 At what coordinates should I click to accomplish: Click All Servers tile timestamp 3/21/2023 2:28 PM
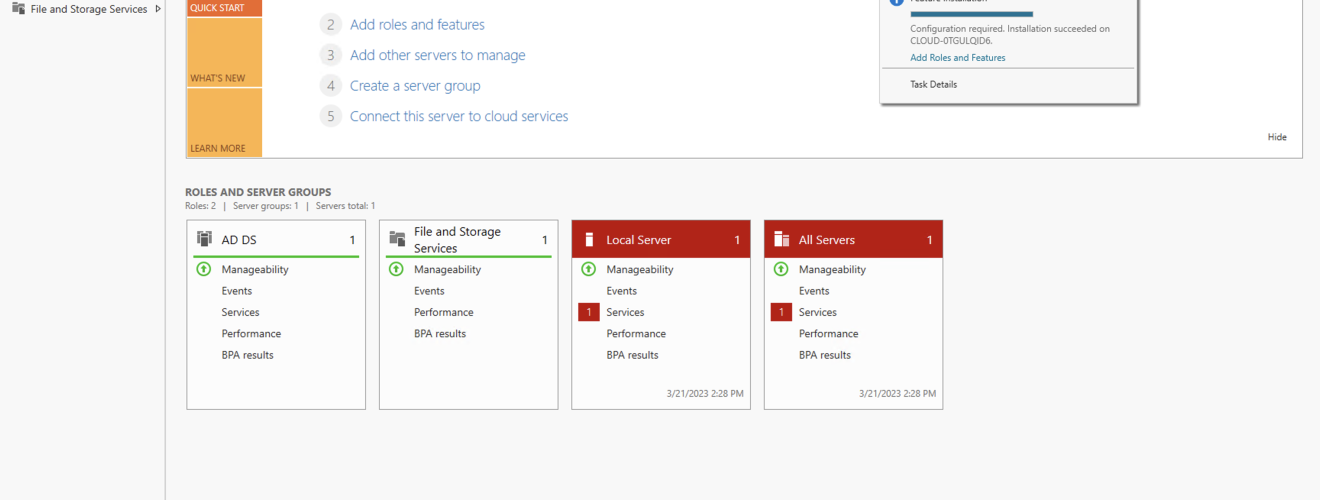click(x=897, y=394)
